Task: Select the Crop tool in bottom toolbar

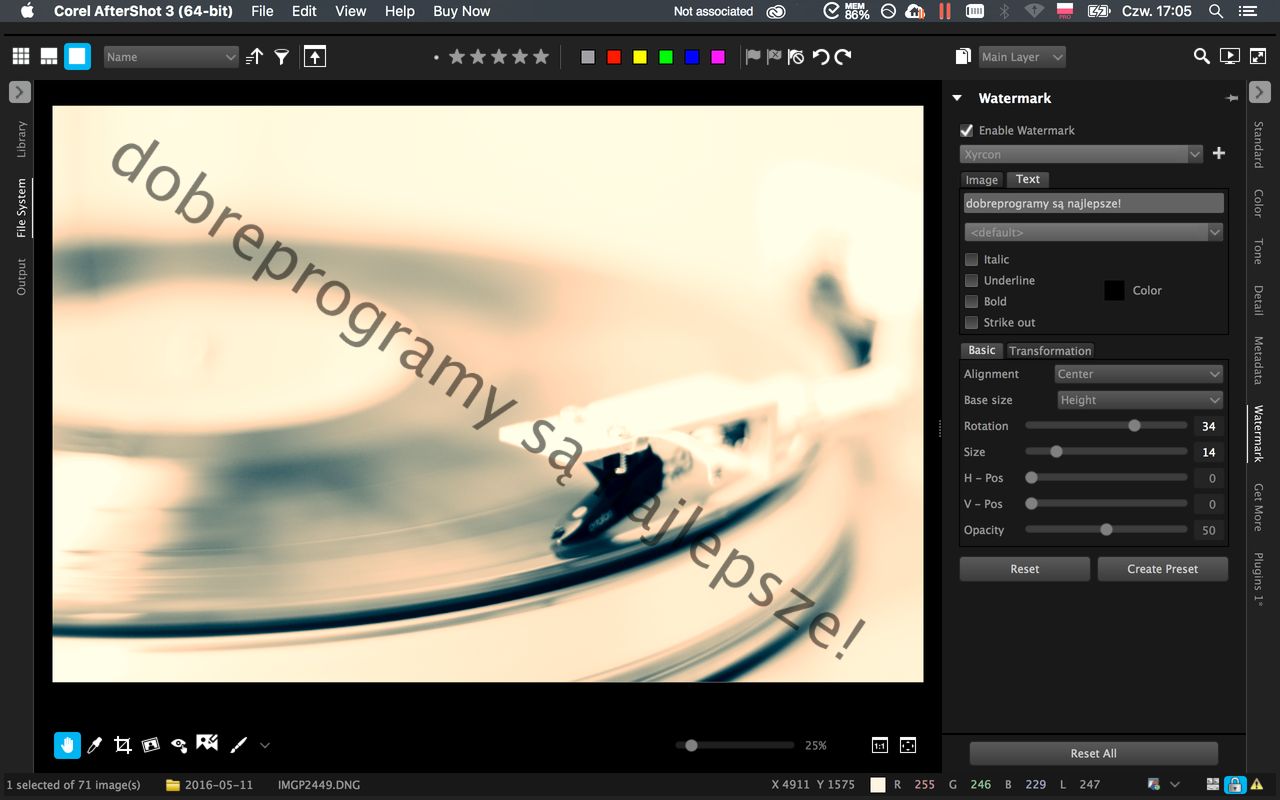Action: (x=123, y=745)
